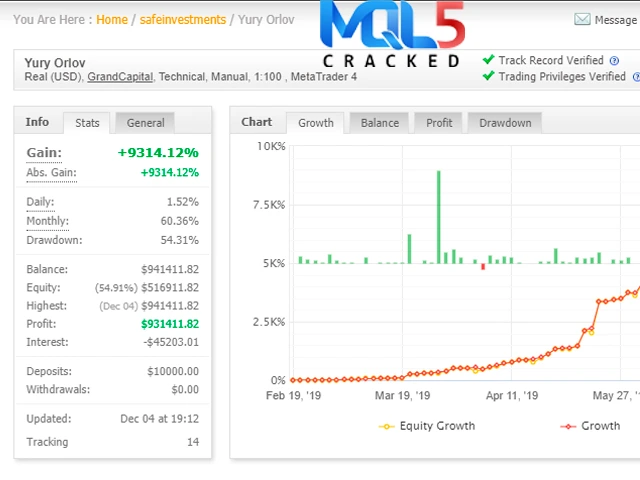Click the Monthly label
Screen dimensions: 640x480
coord(47,221)
